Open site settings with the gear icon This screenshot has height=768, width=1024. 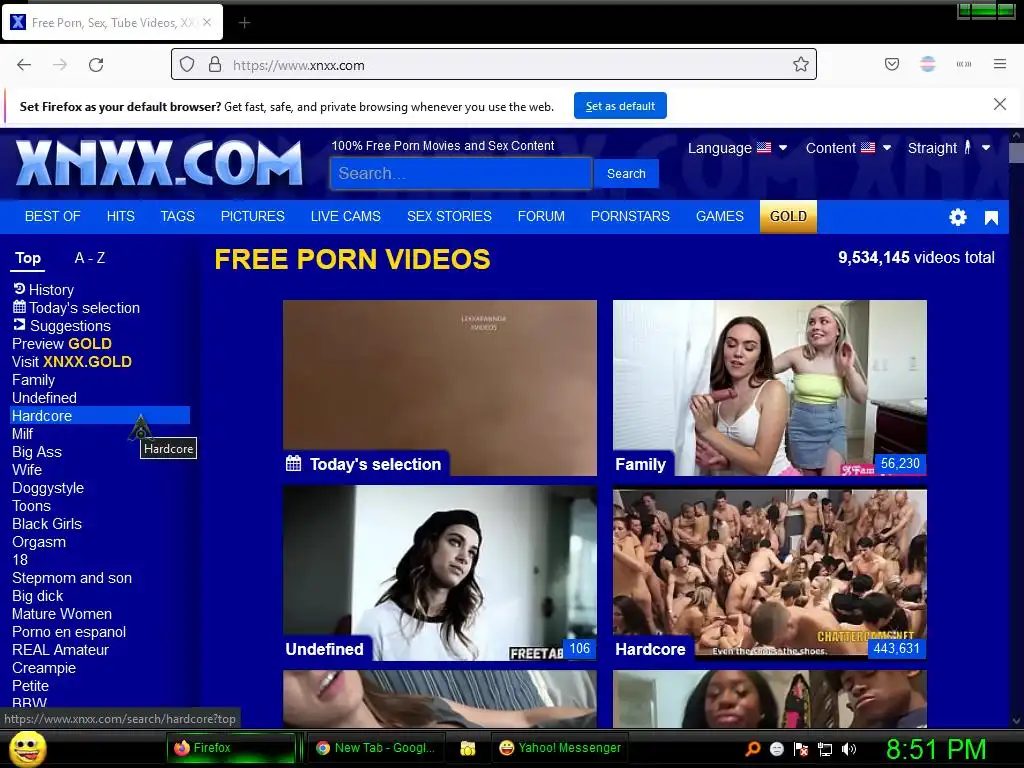point(957,217)
